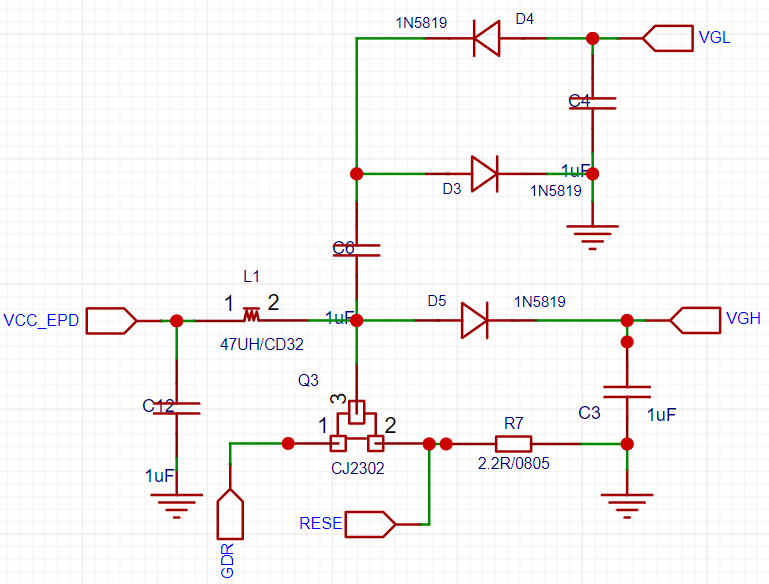Click the L1 inductor symbol

click(252, 315)
